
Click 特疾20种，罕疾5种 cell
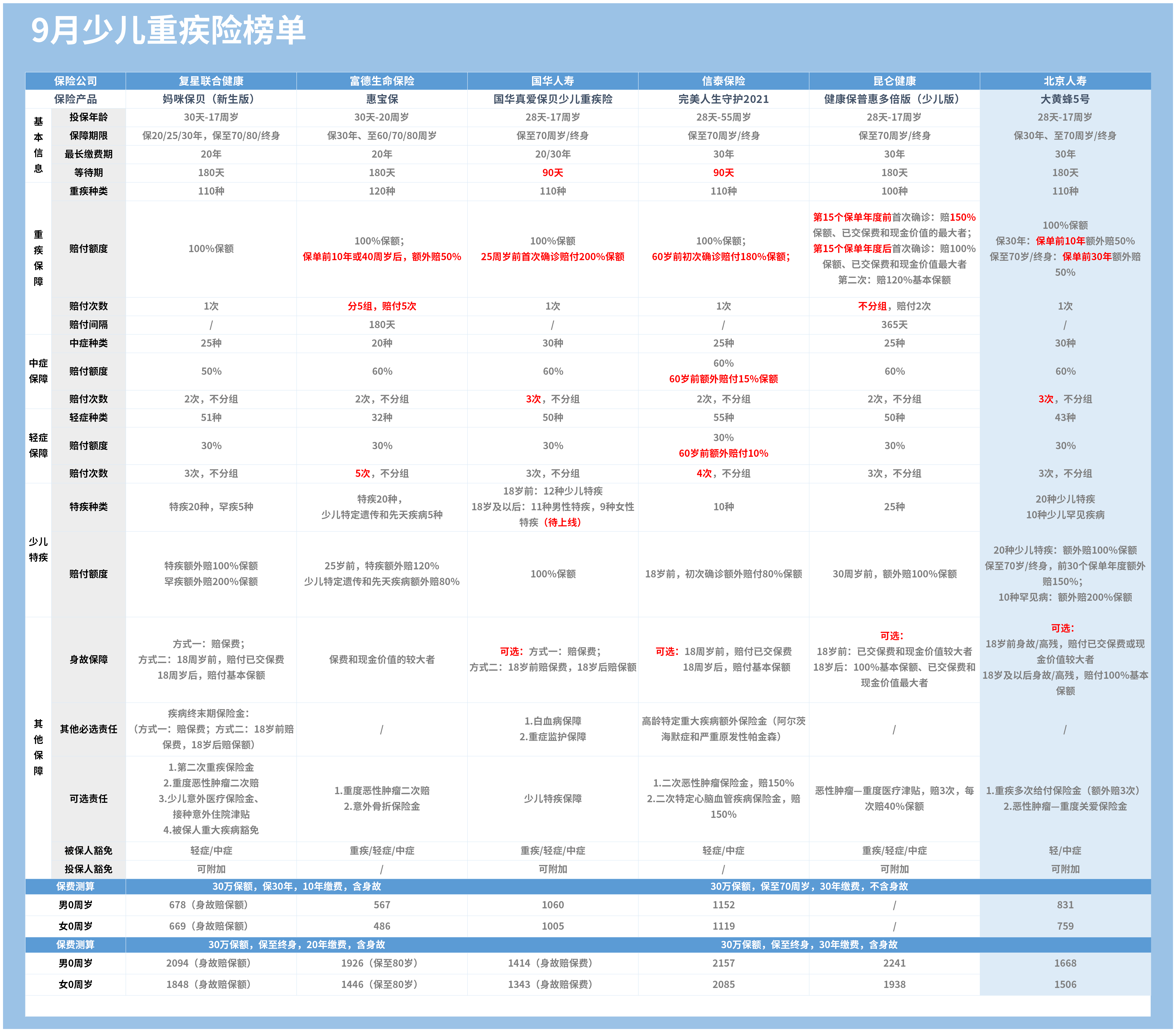tap(211, 507)
